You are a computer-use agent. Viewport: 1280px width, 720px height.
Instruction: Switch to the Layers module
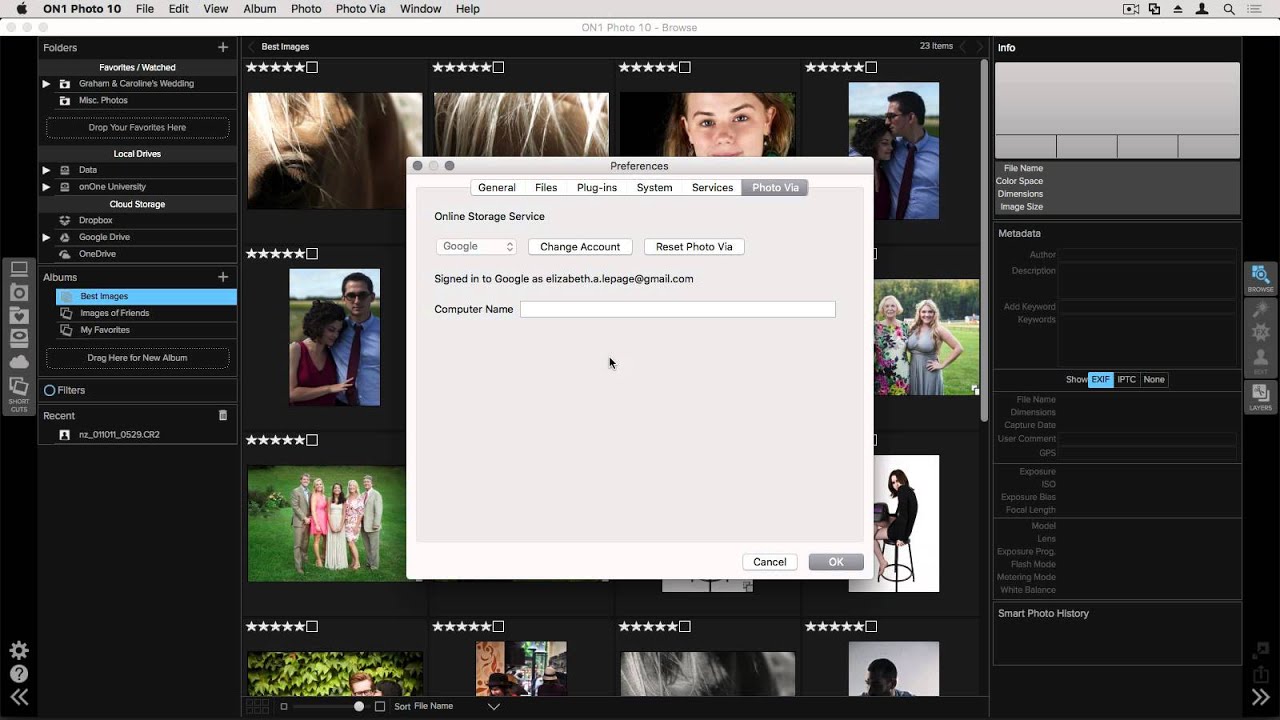tap(1260, 397)
